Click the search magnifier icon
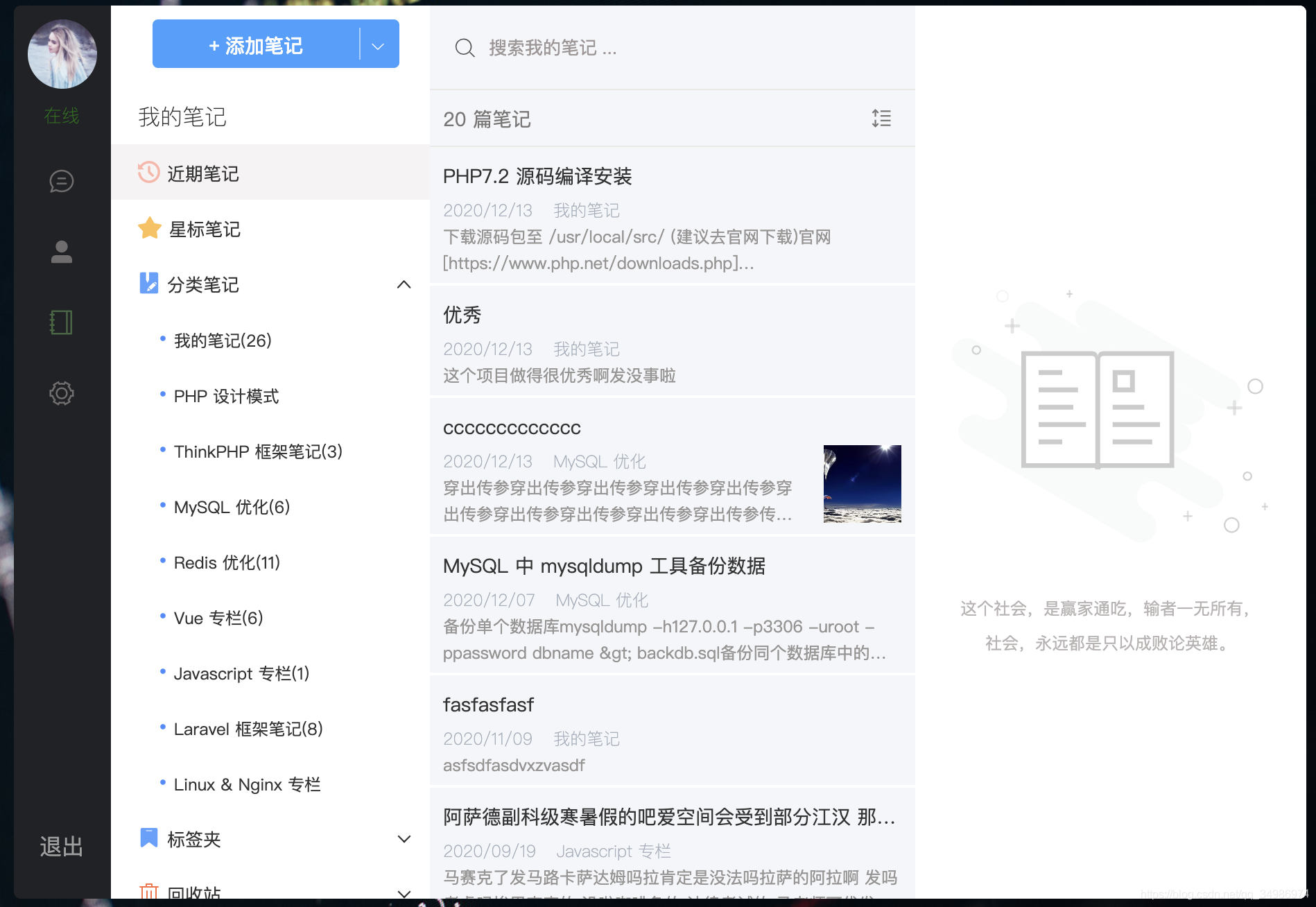Viewport: 1316px width, 907px height. pyautogui.click(x=465, y=48)
